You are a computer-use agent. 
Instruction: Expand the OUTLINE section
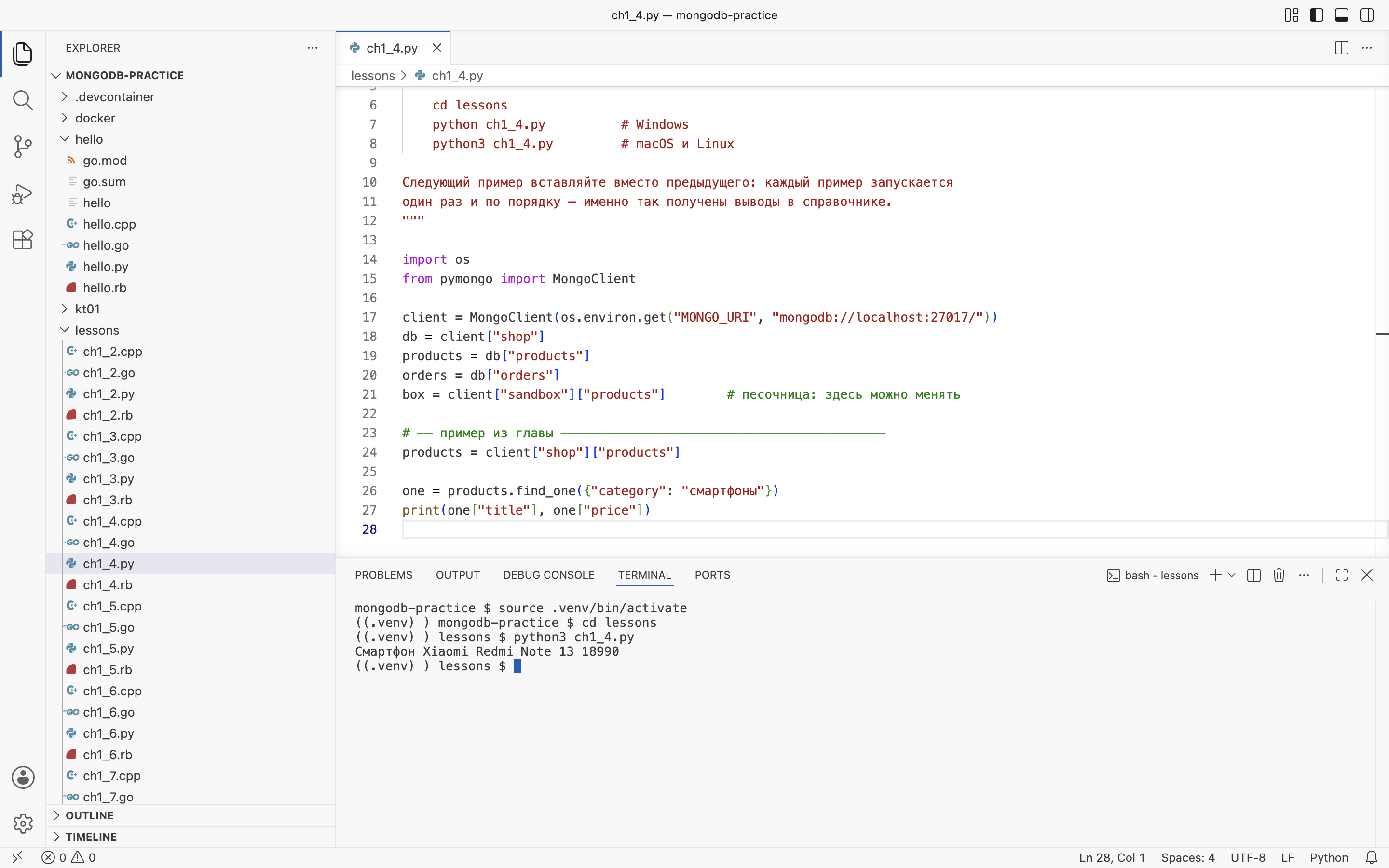pos(191,815)
